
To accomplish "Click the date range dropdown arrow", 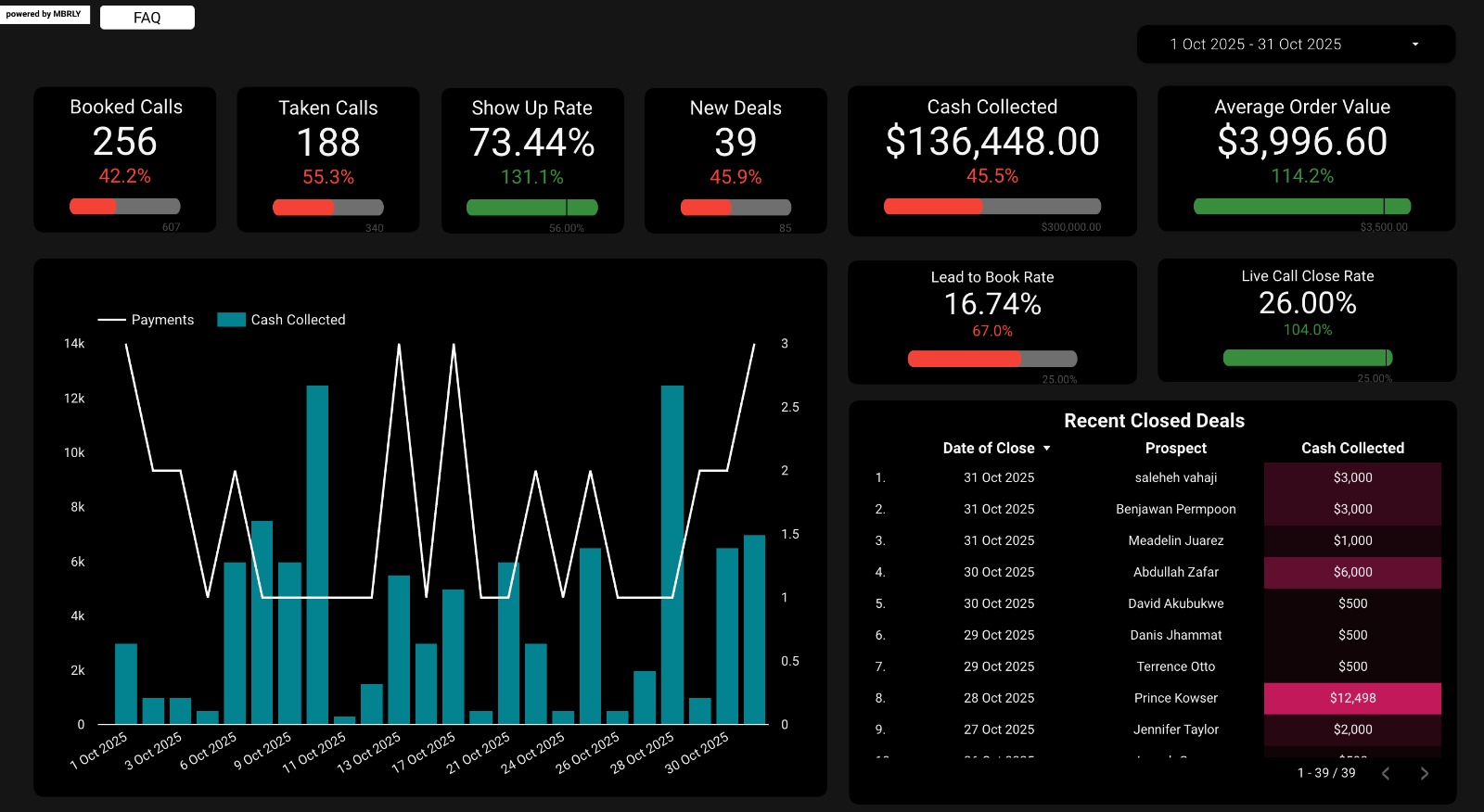I will tap(1415, 44).
